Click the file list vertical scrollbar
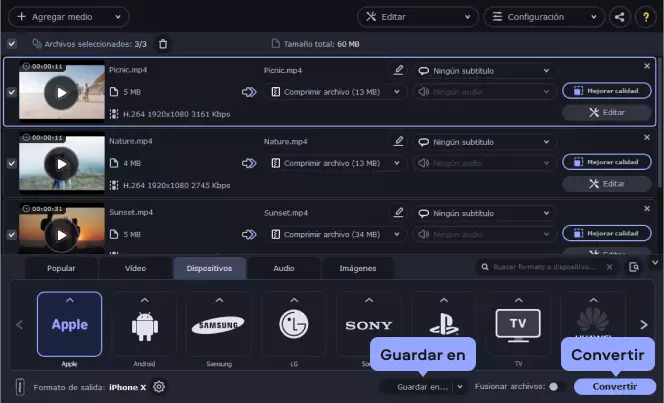 [659, 123]
